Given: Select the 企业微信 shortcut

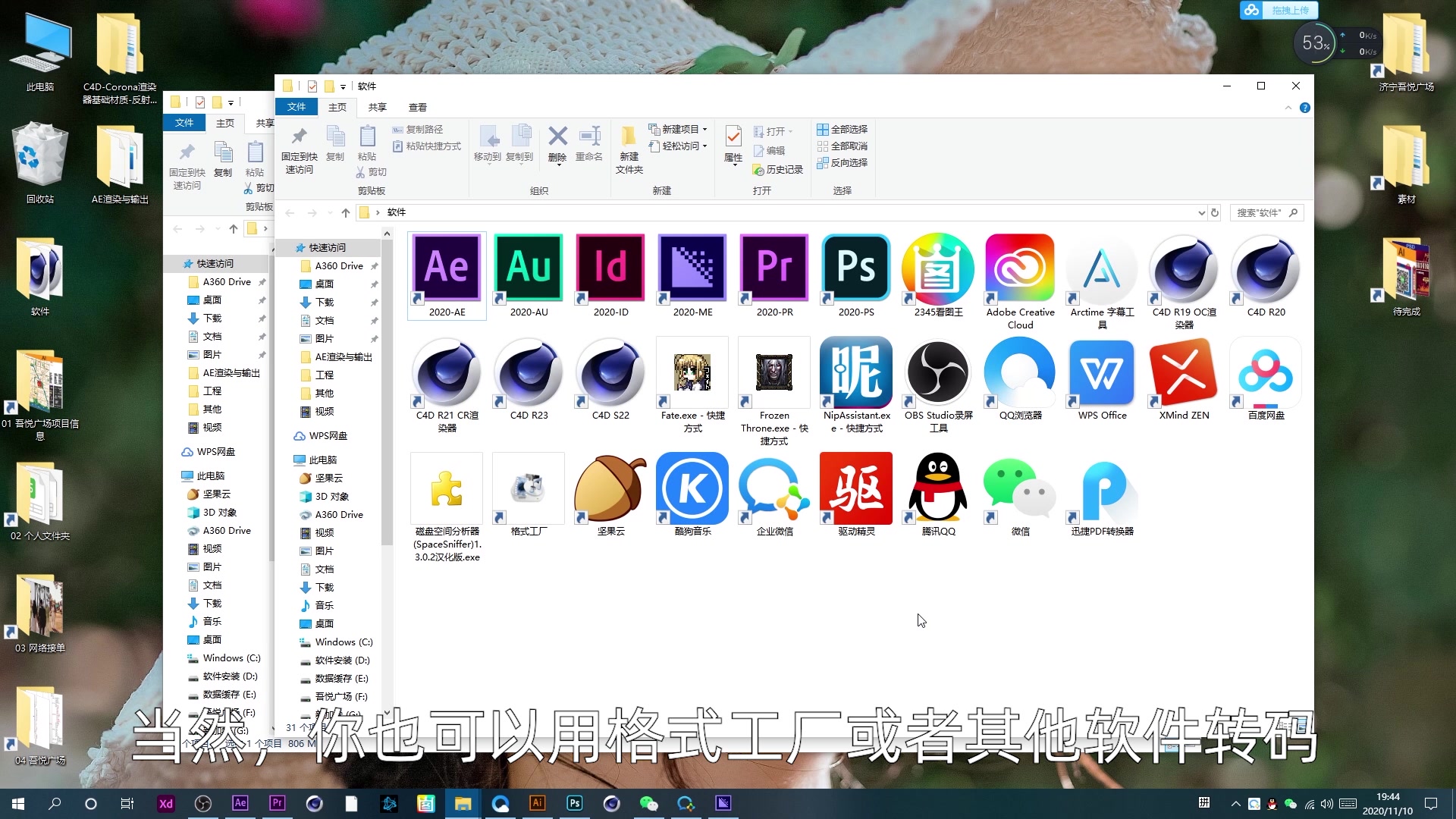Looking at the screenshot, I should (x=774, y=495).
